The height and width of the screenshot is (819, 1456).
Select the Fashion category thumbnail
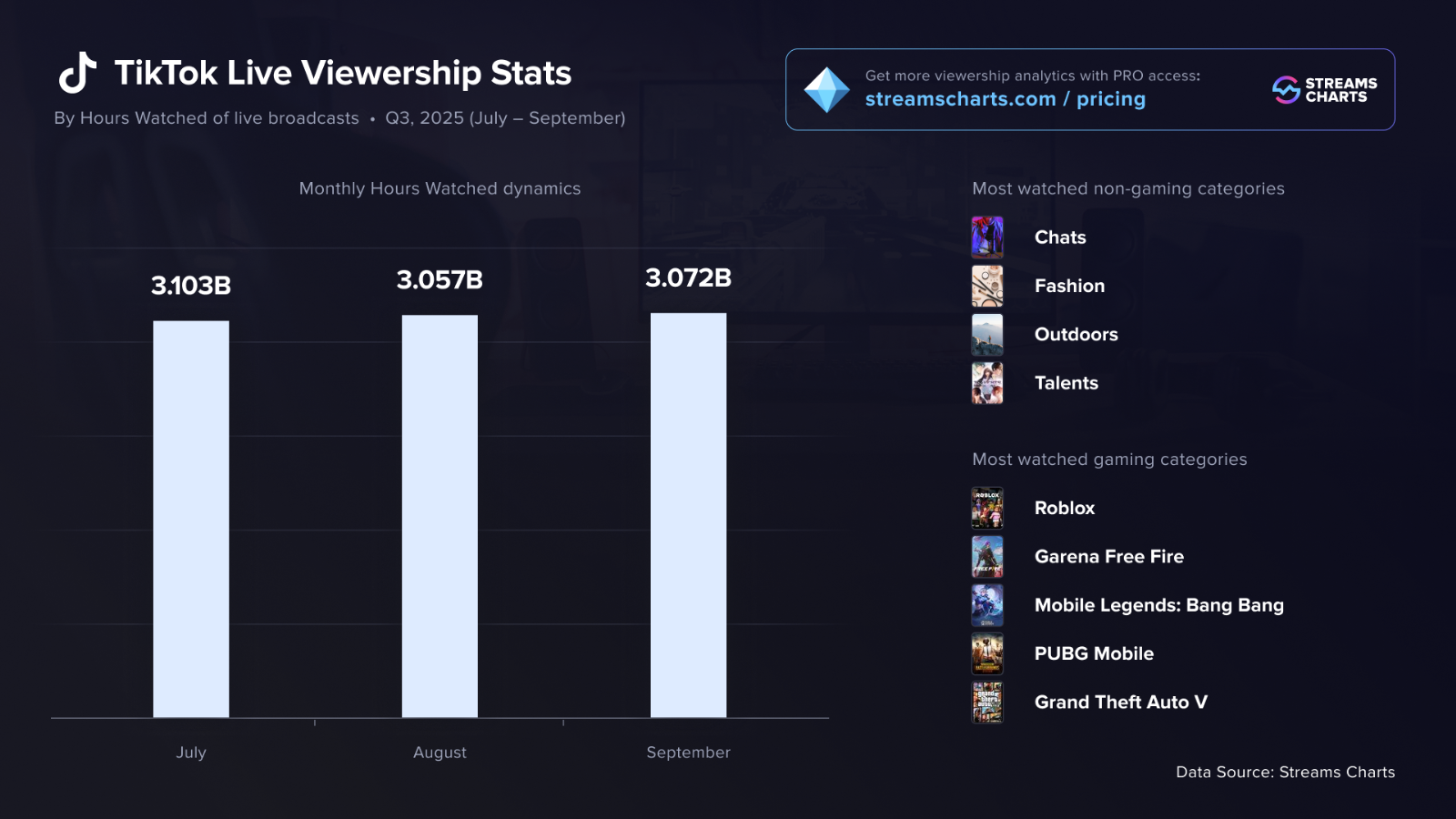click(x=987, y=286)
